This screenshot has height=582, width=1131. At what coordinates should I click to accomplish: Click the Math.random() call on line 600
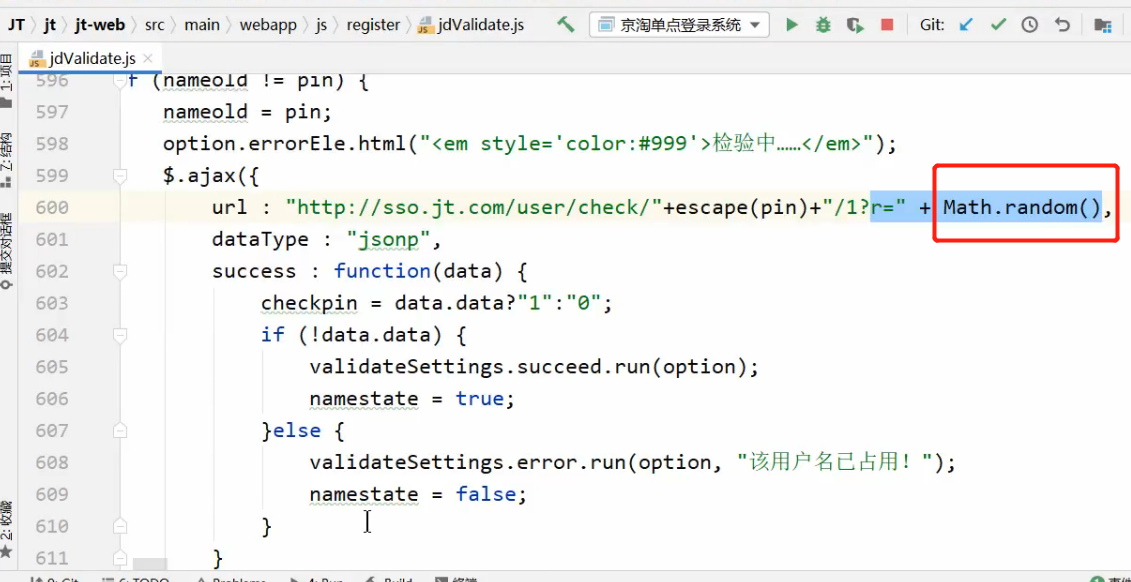(x=1023, y=208)
